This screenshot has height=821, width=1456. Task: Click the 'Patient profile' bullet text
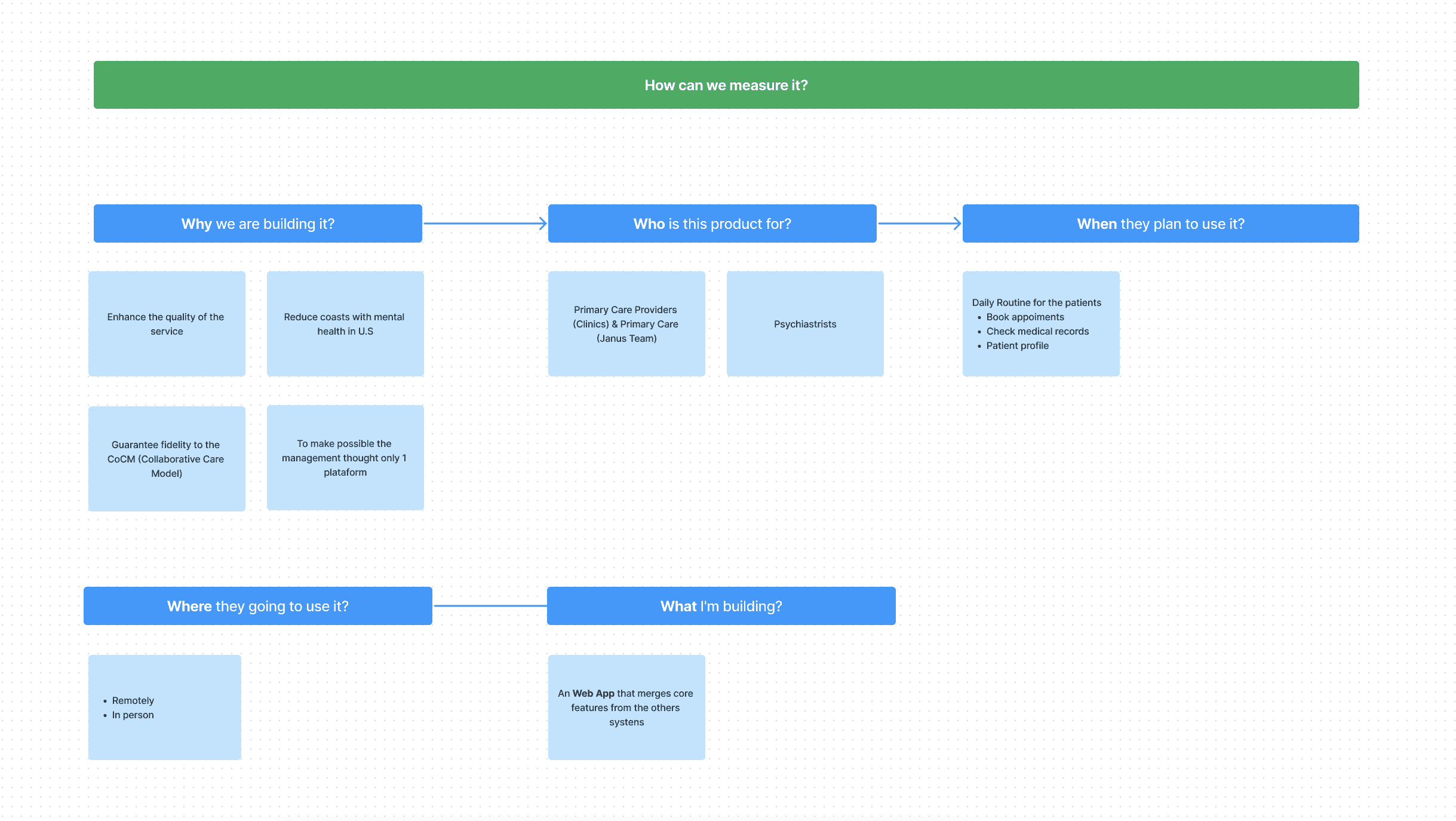coord(1017,346)
